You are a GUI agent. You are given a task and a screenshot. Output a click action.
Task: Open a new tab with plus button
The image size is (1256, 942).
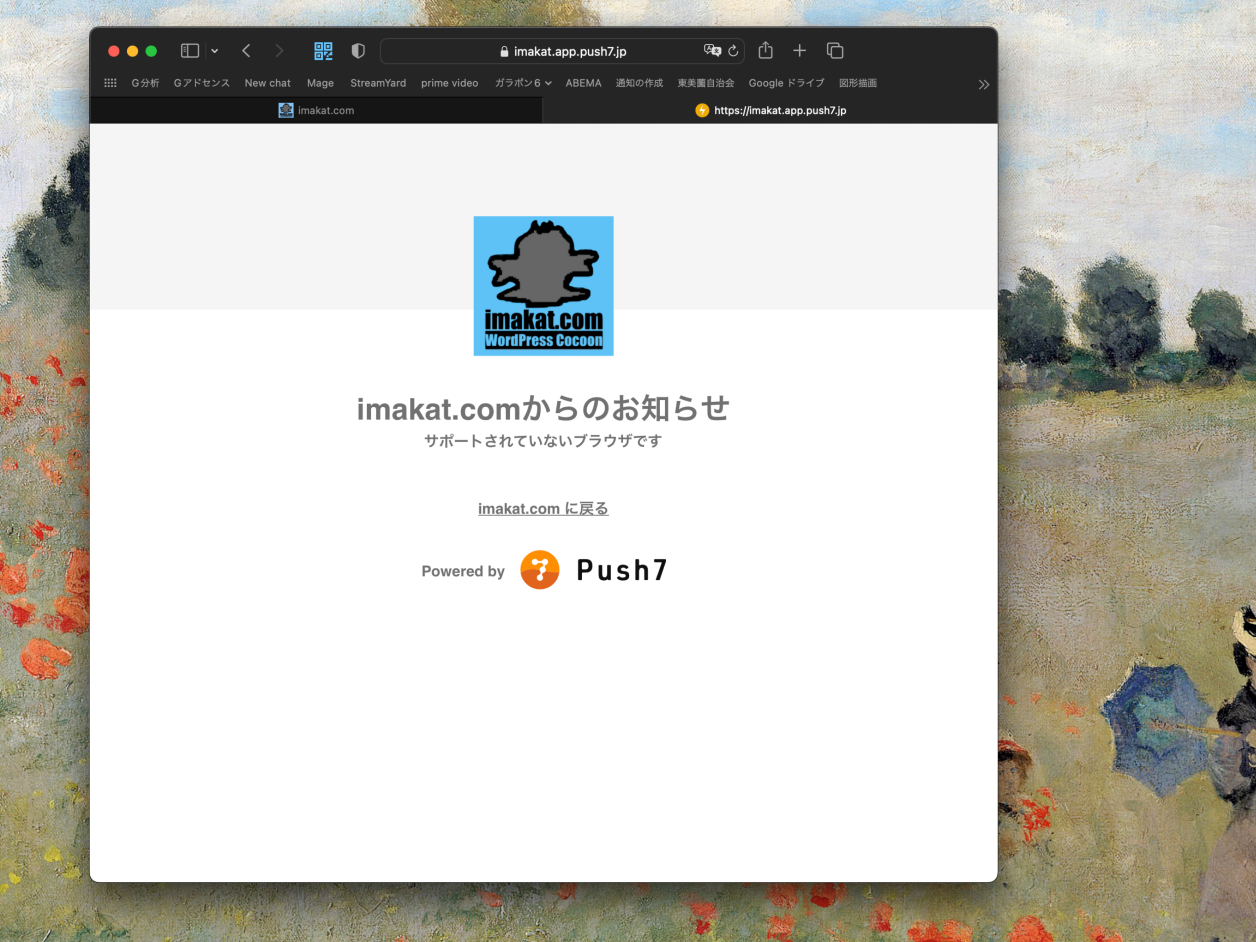800,51
